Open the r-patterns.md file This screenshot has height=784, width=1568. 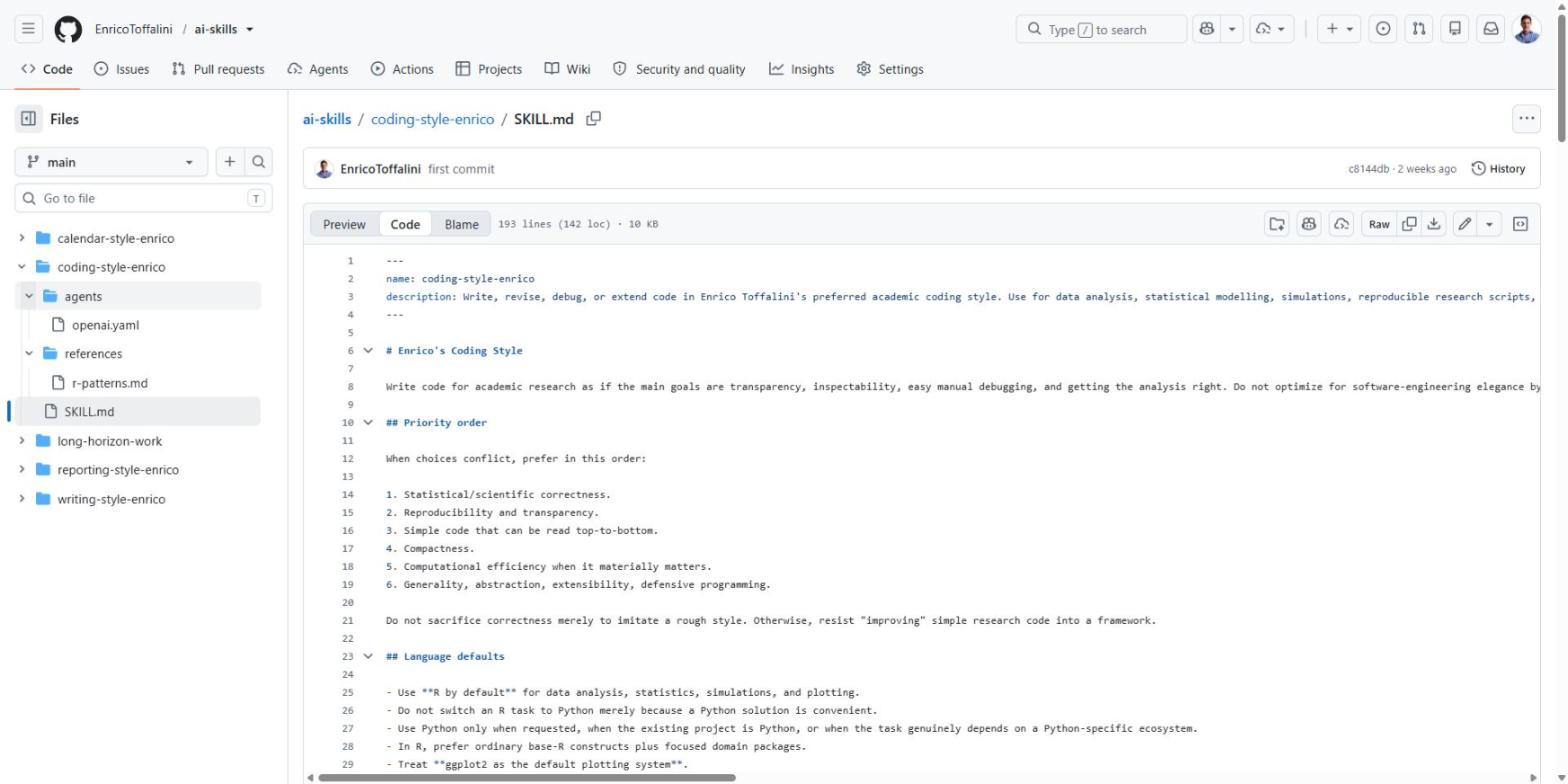pyautogui.click(x=109, y=383)
